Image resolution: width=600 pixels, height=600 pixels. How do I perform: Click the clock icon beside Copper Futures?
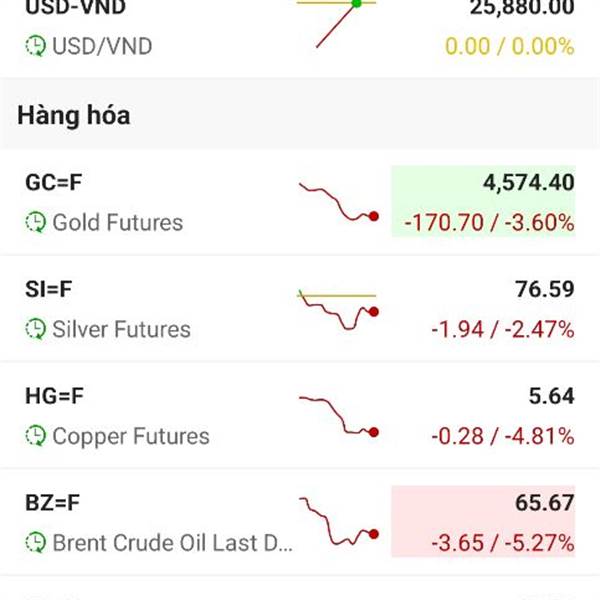36,436
